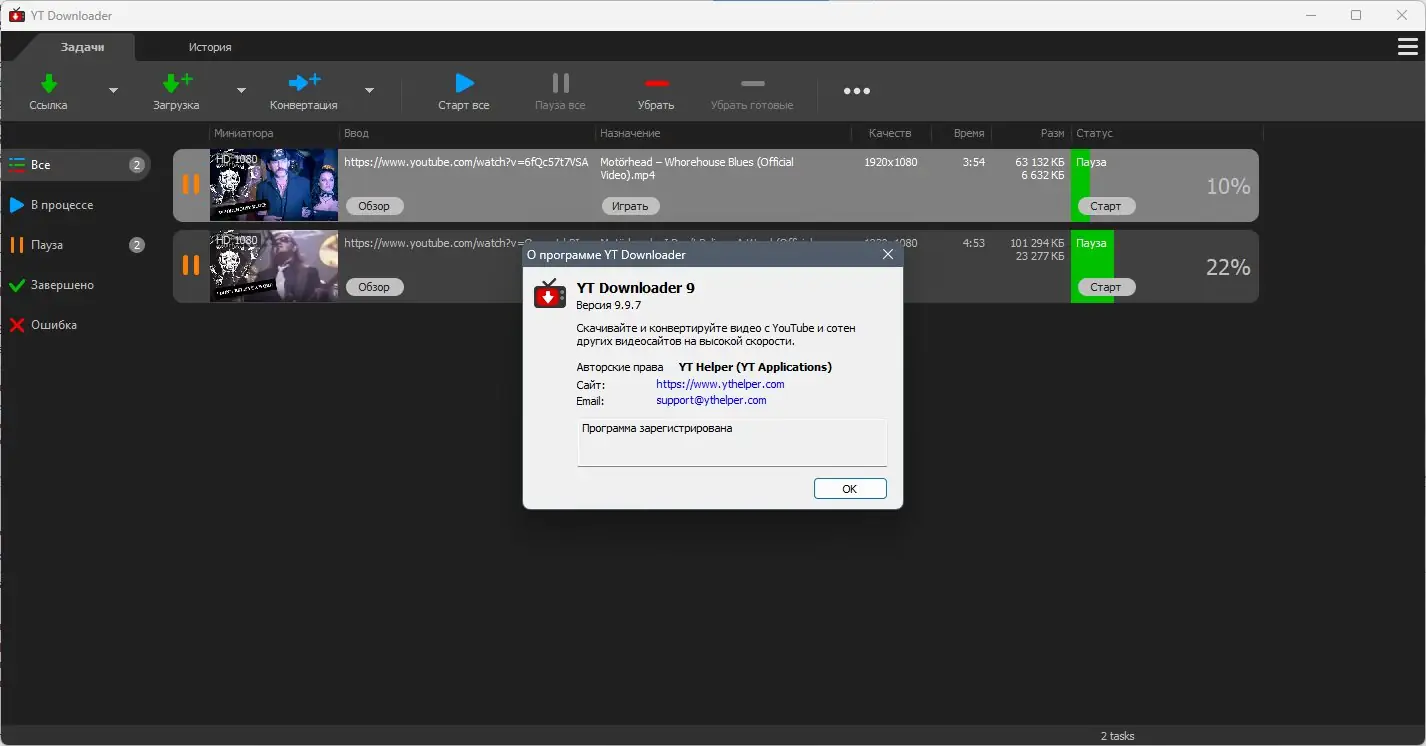
Task: Click Обзор in the Whorehouse Blues row
Action: tap(375, 206)
